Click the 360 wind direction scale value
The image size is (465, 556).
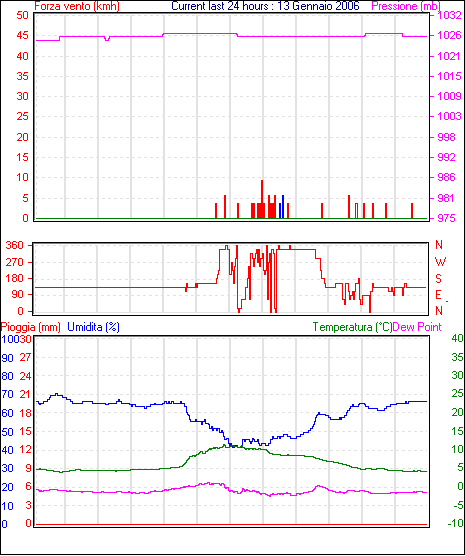[15, 245]
